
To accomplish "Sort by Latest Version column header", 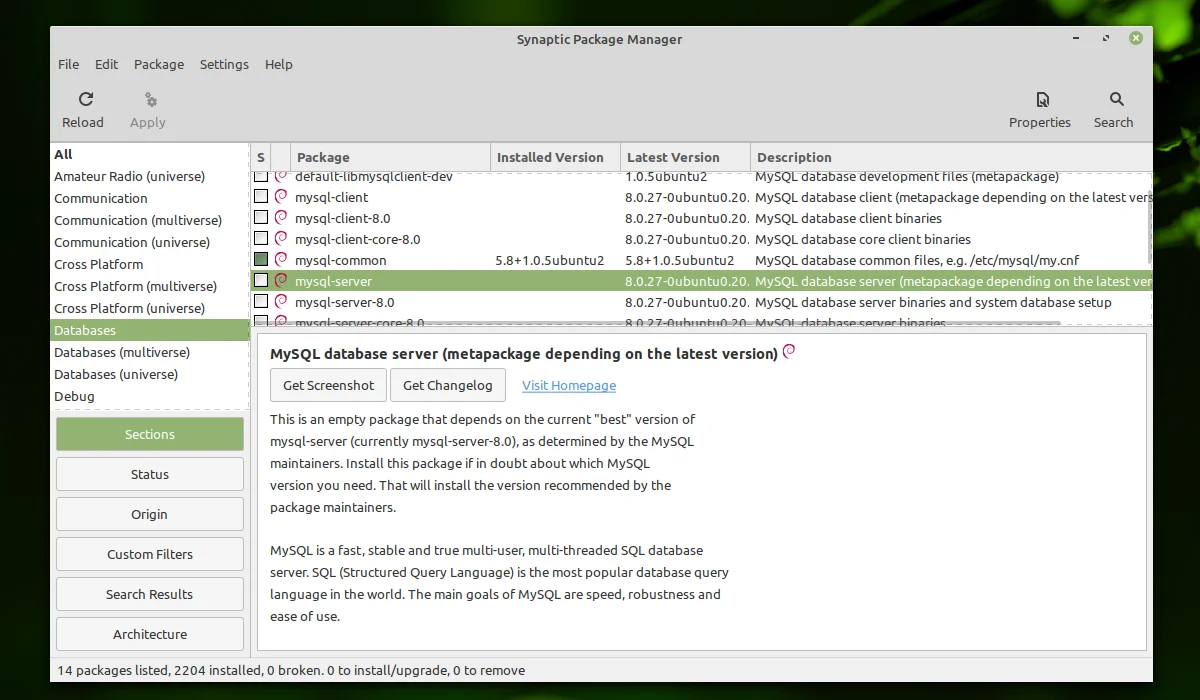I will pos(686,157).
